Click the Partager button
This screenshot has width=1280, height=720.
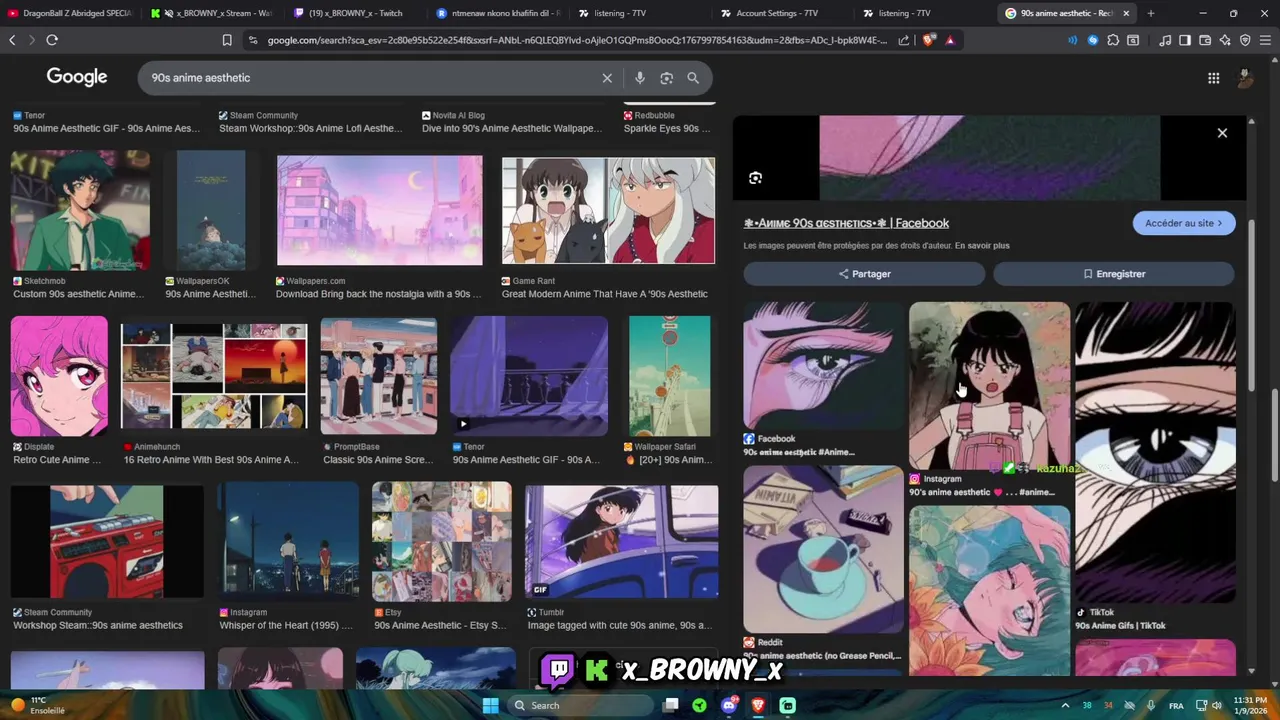[x=864, y=274]
